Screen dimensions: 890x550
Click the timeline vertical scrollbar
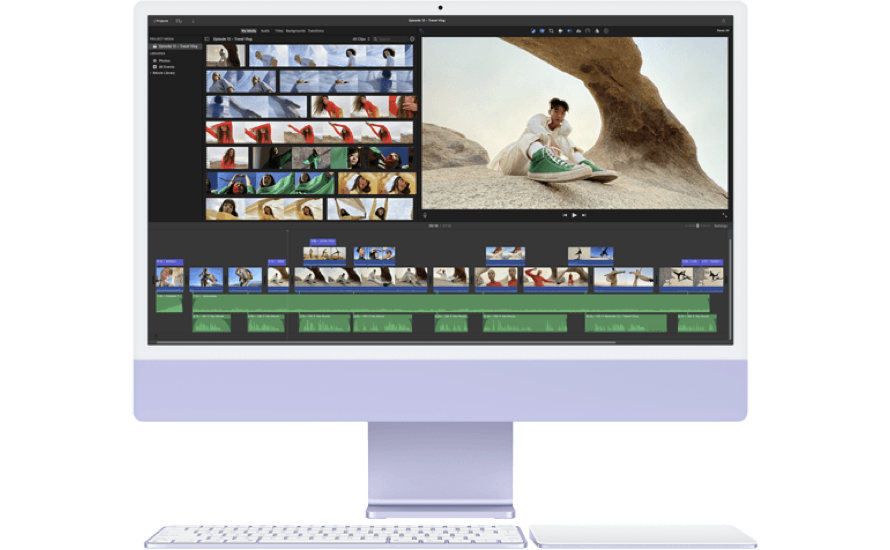[729, 289]
